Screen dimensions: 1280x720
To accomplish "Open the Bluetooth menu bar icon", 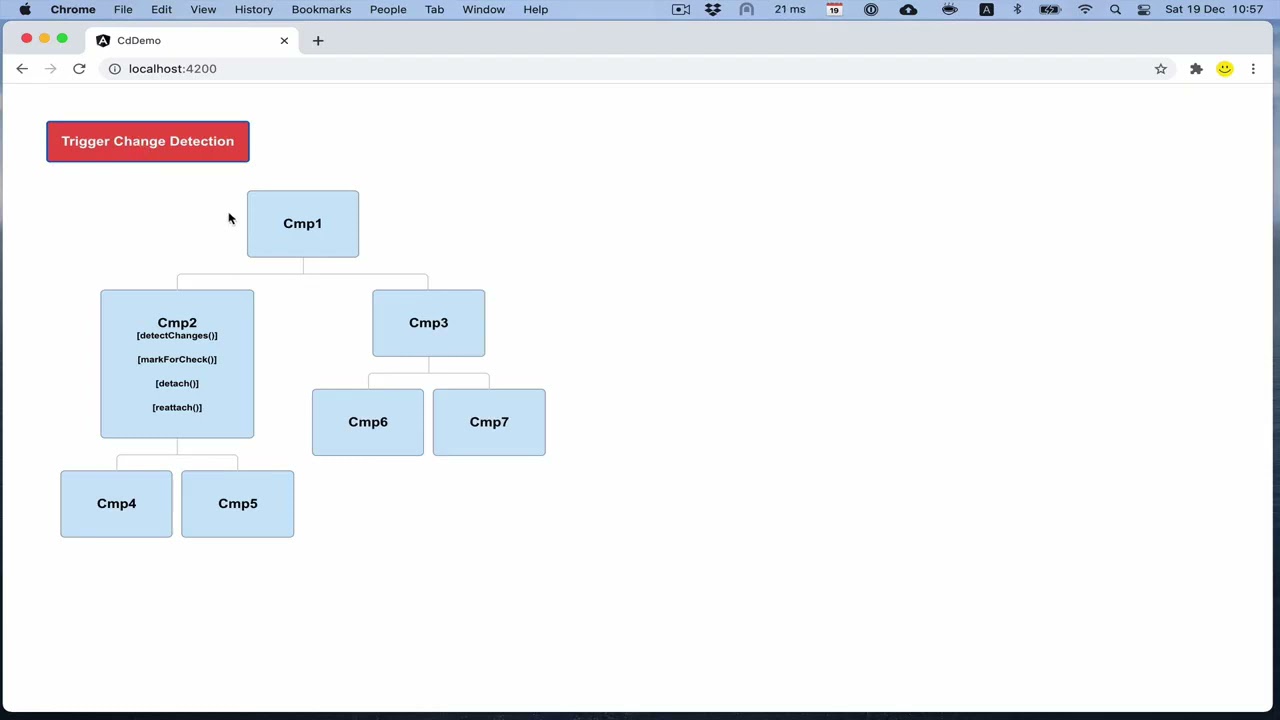I will point(1018,10).
